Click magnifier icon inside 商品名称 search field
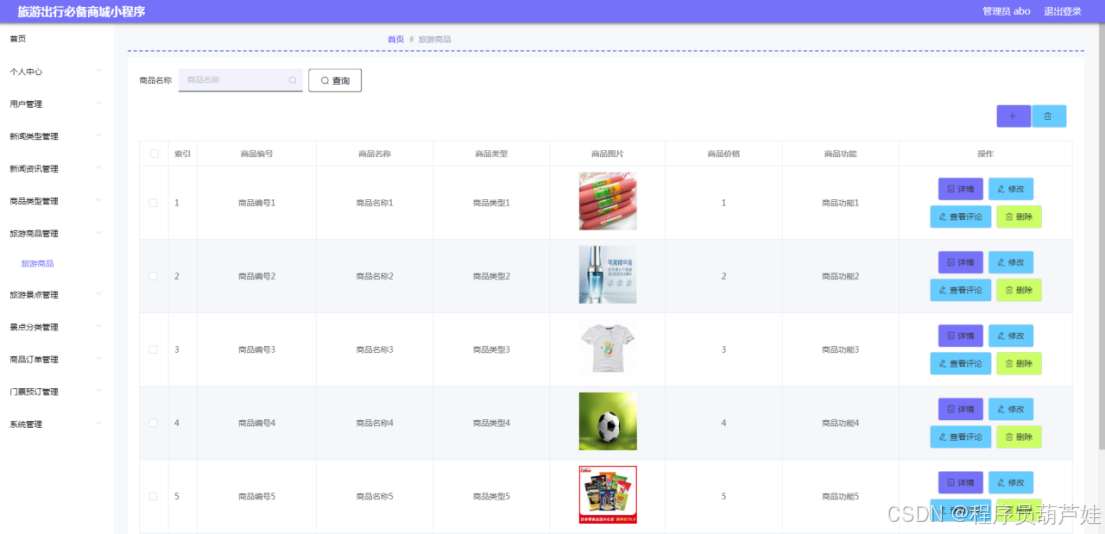This screenshot has width=1105, height=534. pyautogui.click(x=292, y=80)
